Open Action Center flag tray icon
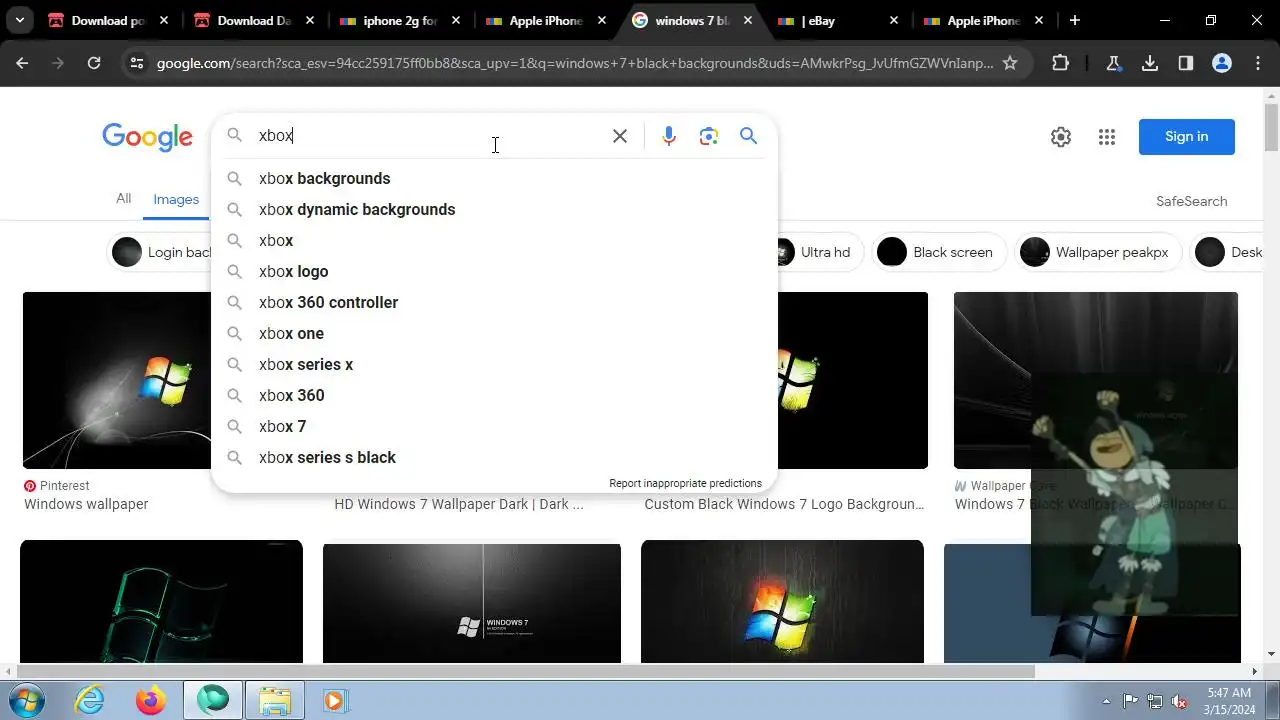Screen dimensions: 1280x720 tap(1130, 701)
